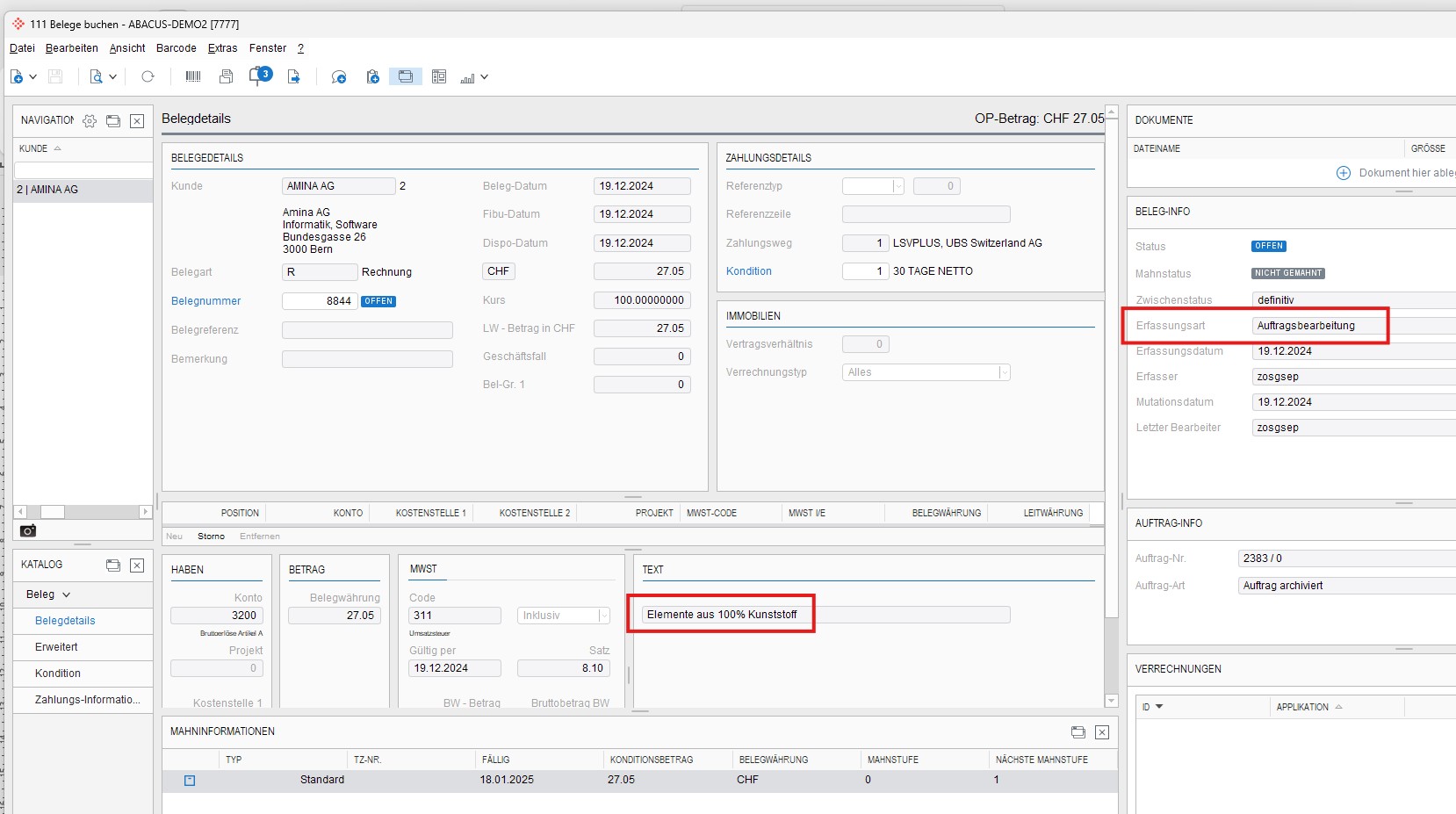Click the Belegnummer link label
The height and width of the screenshot is (814, 1456).
click(206, 301)
